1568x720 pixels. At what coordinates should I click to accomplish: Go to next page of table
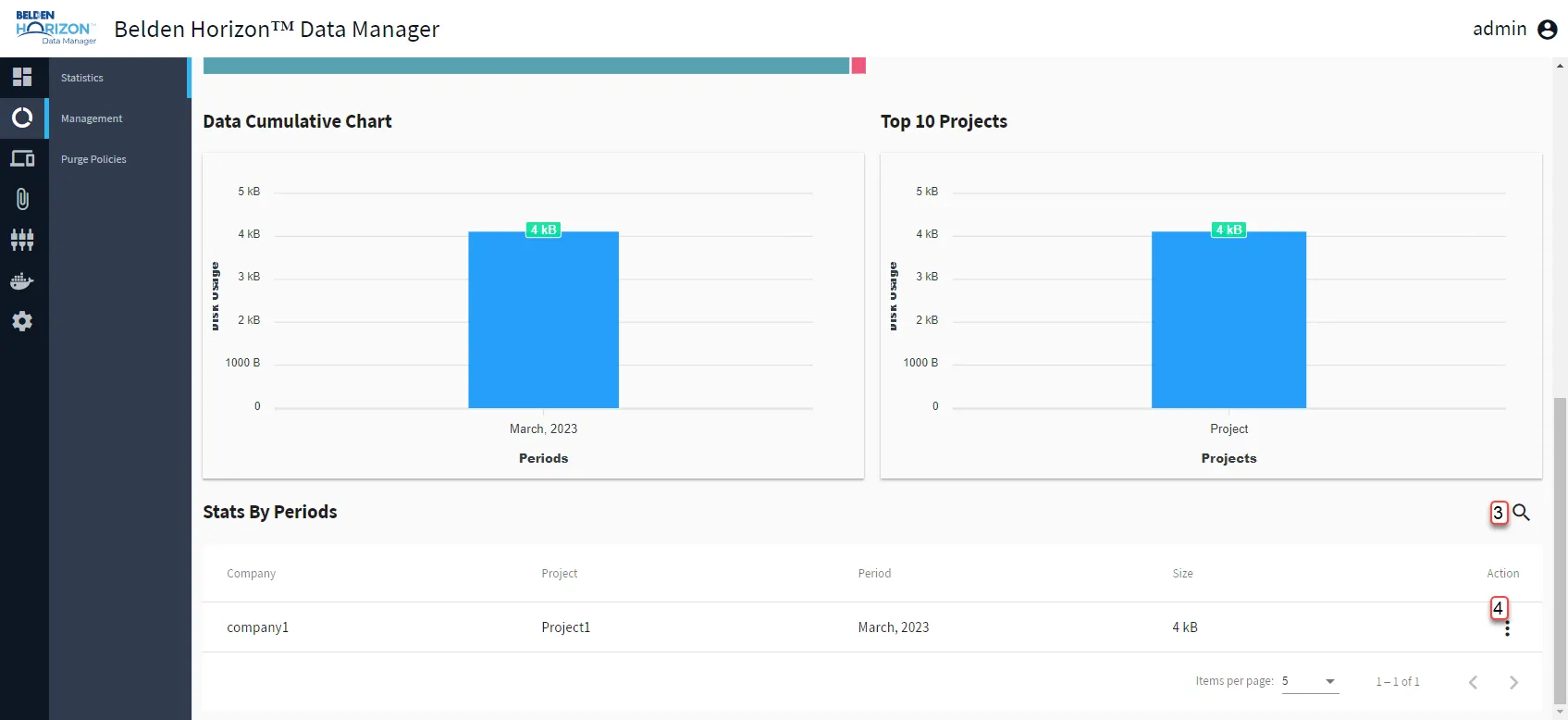coord(1513,682)
